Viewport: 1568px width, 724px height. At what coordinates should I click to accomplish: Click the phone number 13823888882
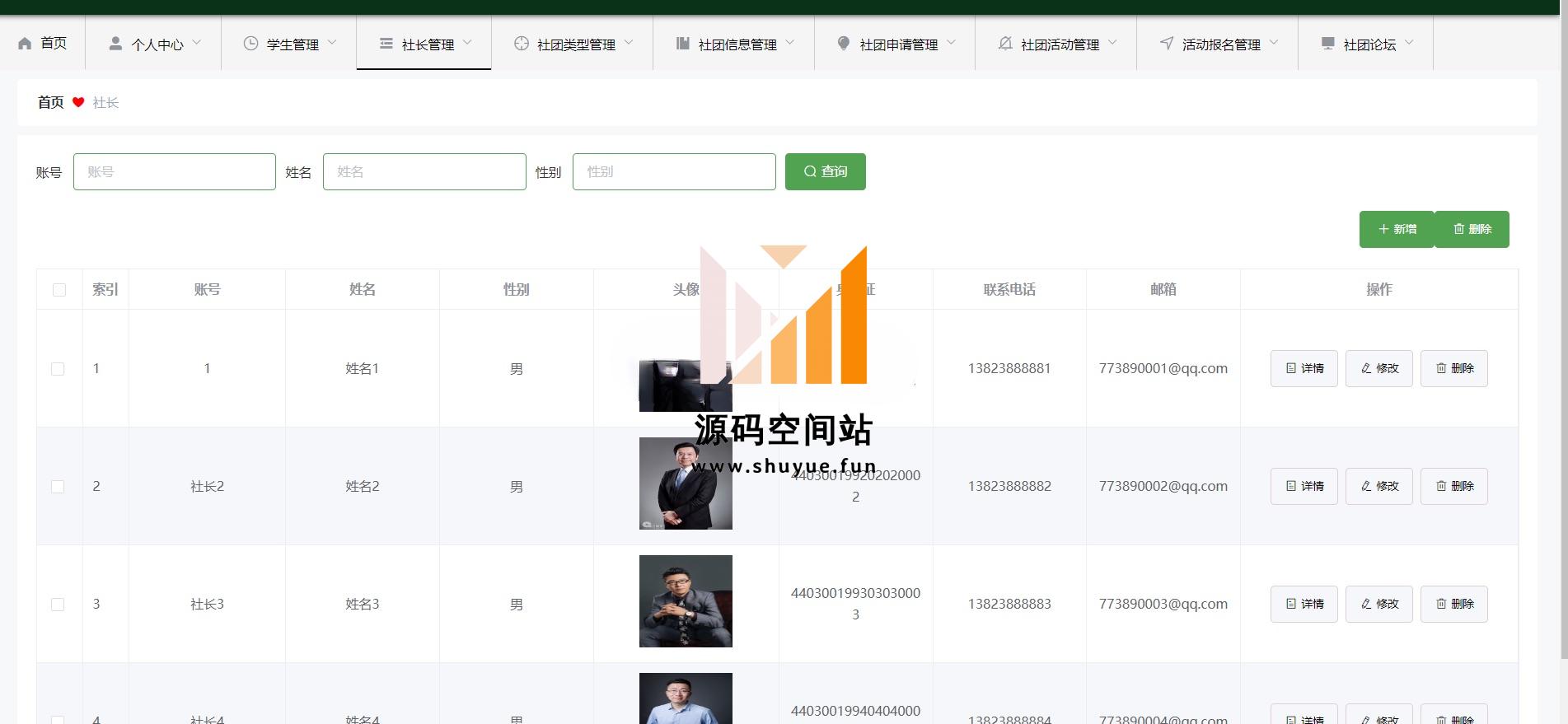tap(1009, 486)
